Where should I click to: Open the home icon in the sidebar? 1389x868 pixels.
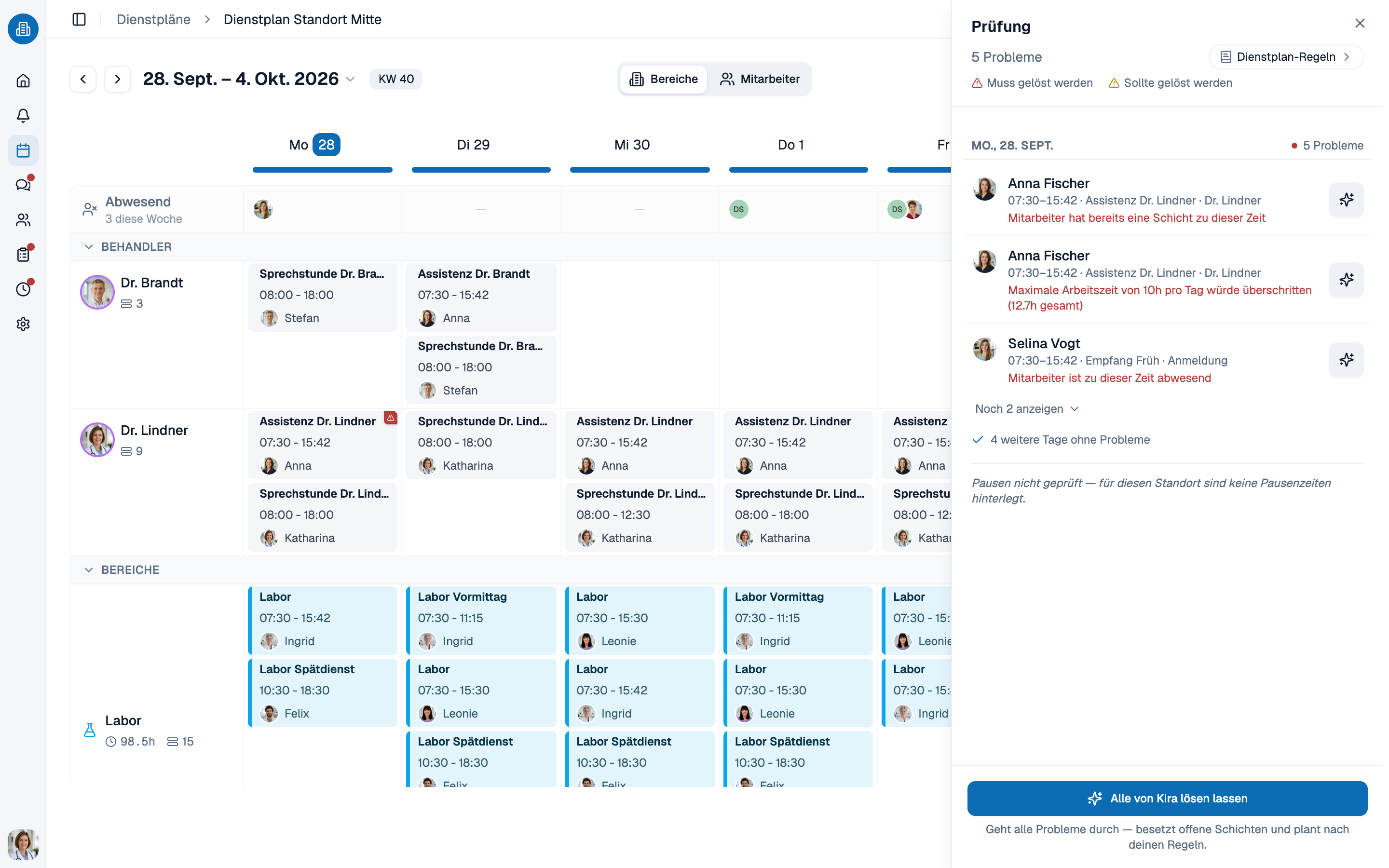[x=23, y=81]
